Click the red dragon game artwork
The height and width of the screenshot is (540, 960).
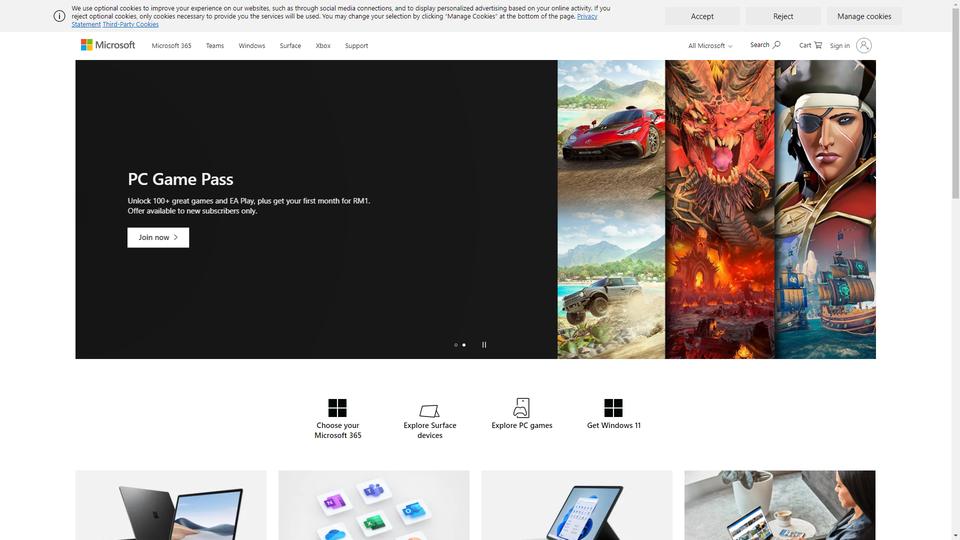click(720, 209)
